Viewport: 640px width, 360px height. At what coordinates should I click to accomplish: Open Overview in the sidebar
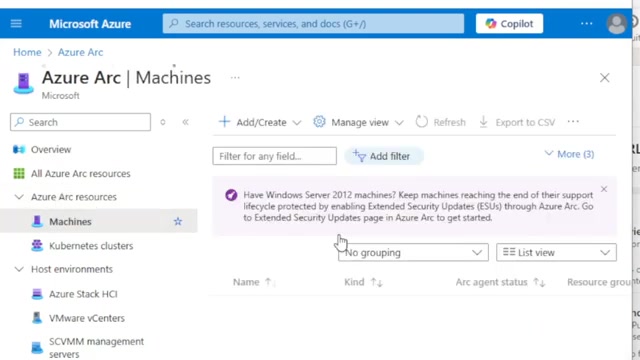pyautogui.click(x=51, y=149)
